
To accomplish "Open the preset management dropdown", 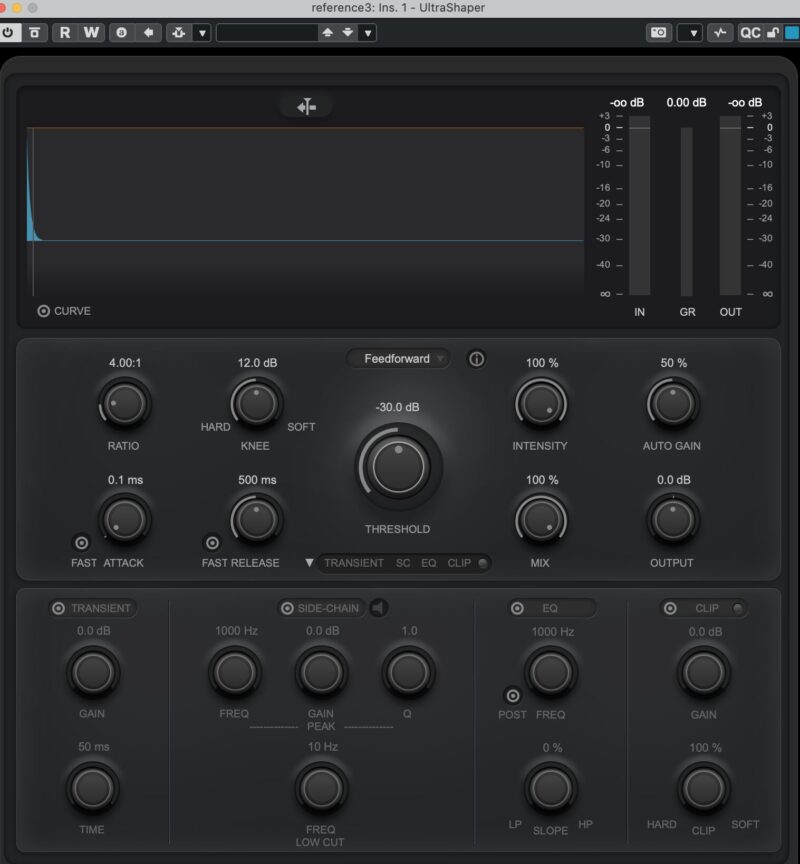I will pyautogui.click(x=367, y=33).
